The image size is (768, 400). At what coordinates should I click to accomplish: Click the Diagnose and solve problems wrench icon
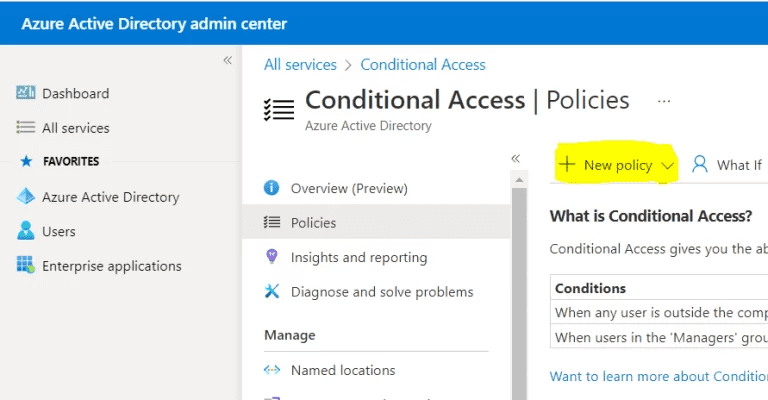click(271, 291)
